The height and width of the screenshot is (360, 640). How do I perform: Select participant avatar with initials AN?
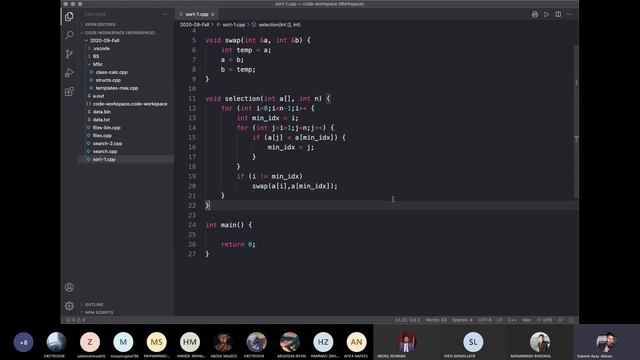[356, 342]
